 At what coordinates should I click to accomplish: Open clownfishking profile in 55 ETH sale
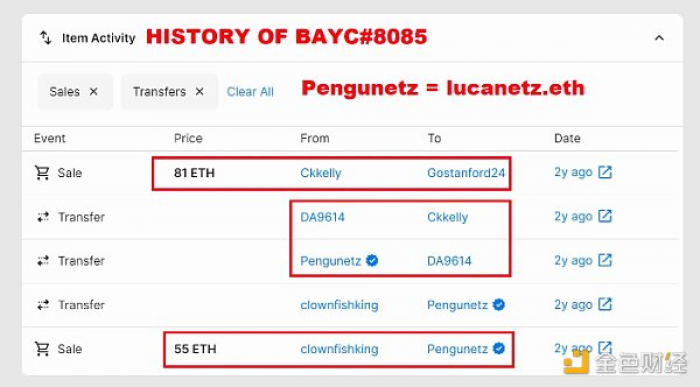coord(339,349)
